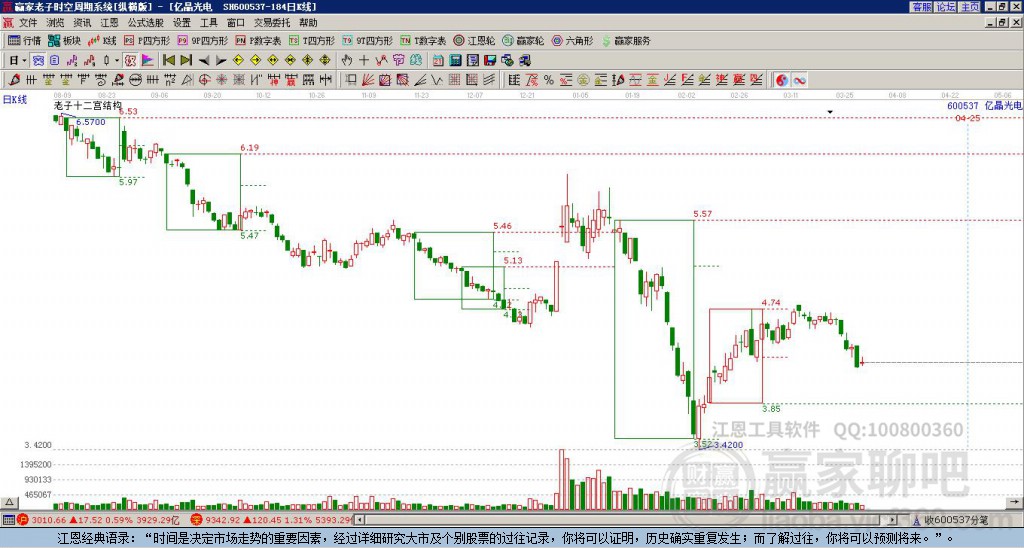Jump to last bar icon
The height and width of the screenshot is (548, 1024).
point(185,60)
